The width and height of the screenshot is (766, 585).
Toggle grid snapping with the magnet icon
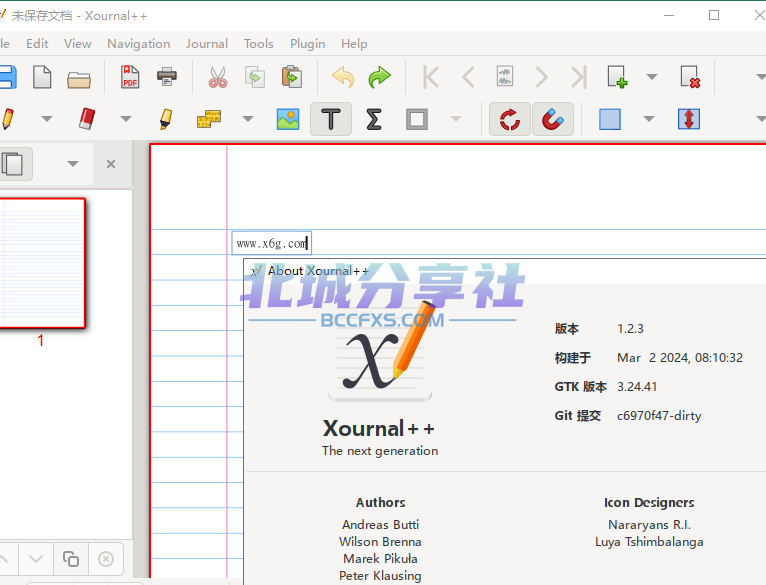point(553,119)
